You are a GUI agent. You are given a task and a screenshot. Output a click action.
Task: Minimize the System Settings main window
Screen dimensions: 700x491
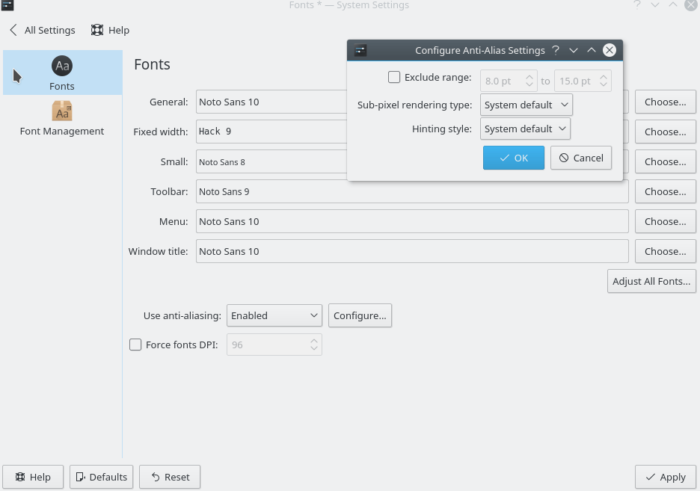point(655,5)
